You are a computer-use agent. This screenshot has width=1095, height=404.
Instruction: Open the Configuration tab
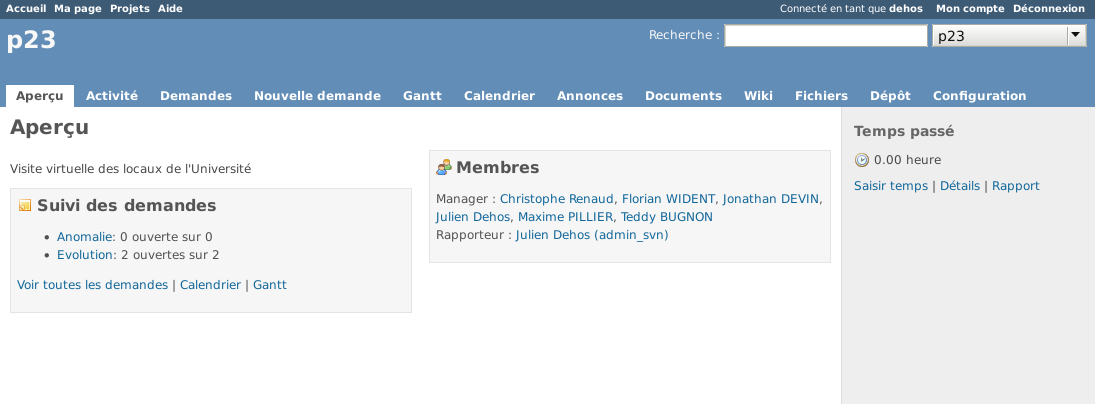pos(979,96)
